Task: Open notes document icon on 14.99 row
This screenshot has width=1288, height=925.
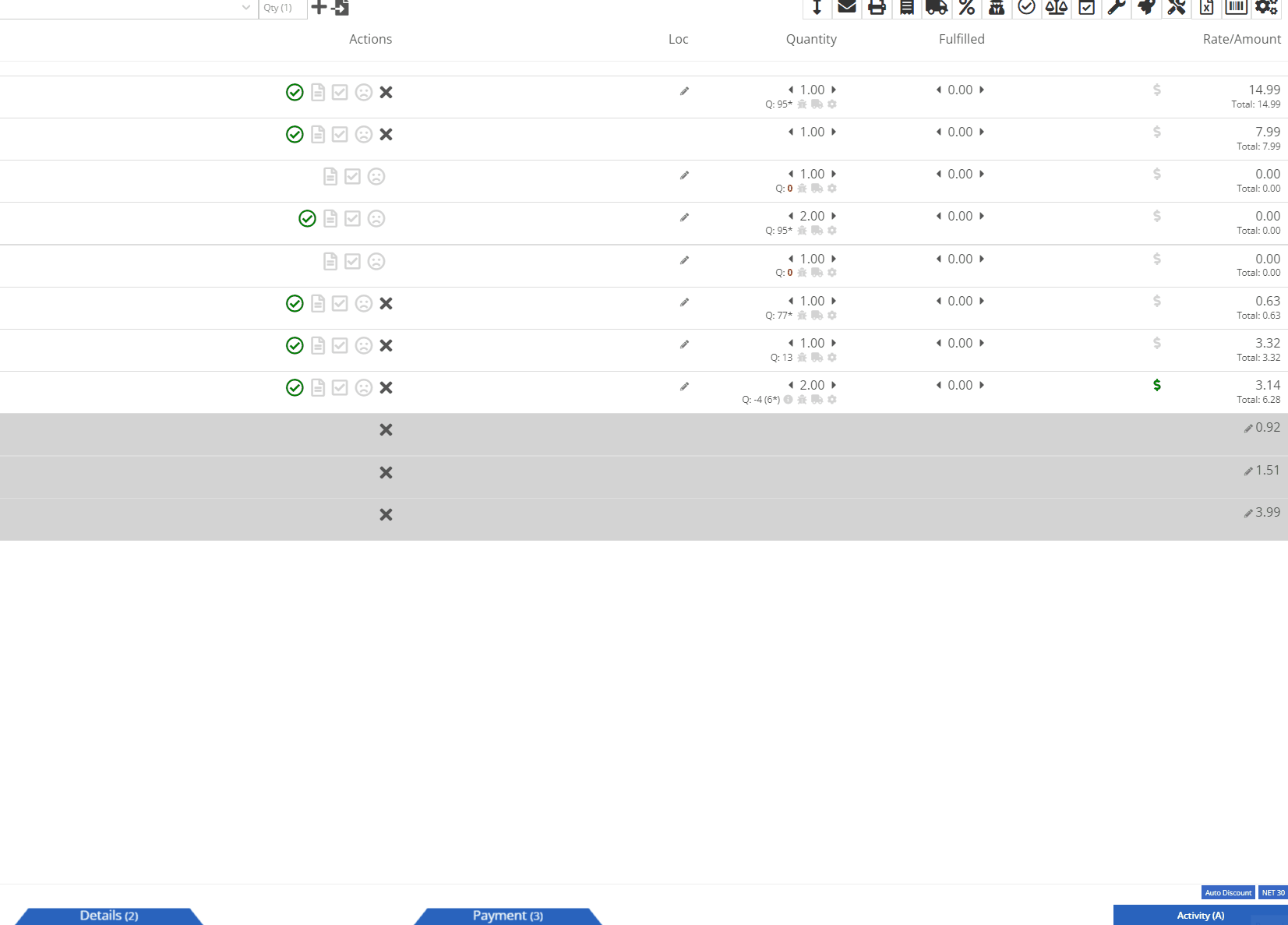Action: [x=318, y=92]
